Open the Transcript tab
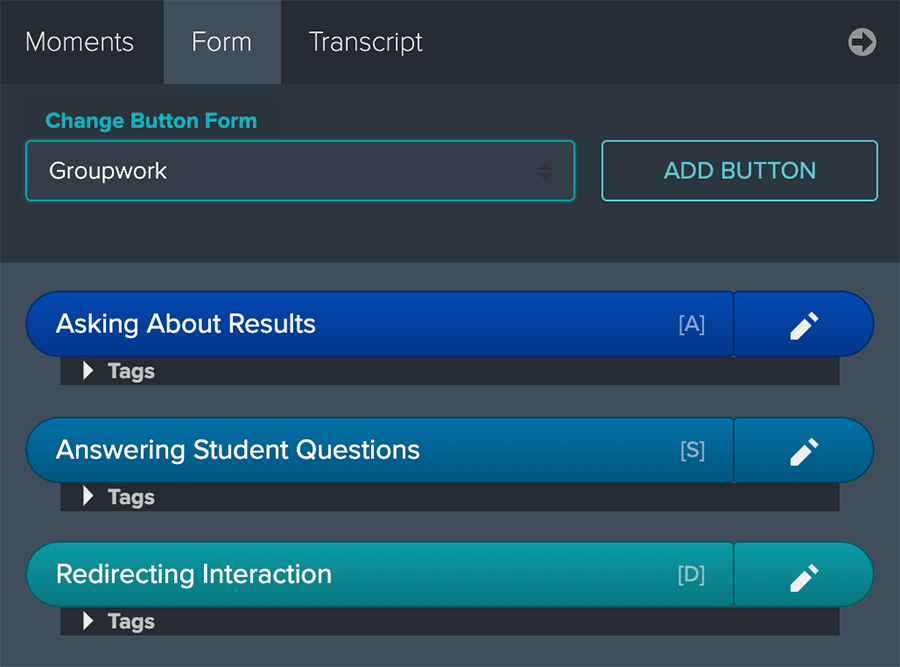Screen dimensions: 900x667 [x=366, y=42]
